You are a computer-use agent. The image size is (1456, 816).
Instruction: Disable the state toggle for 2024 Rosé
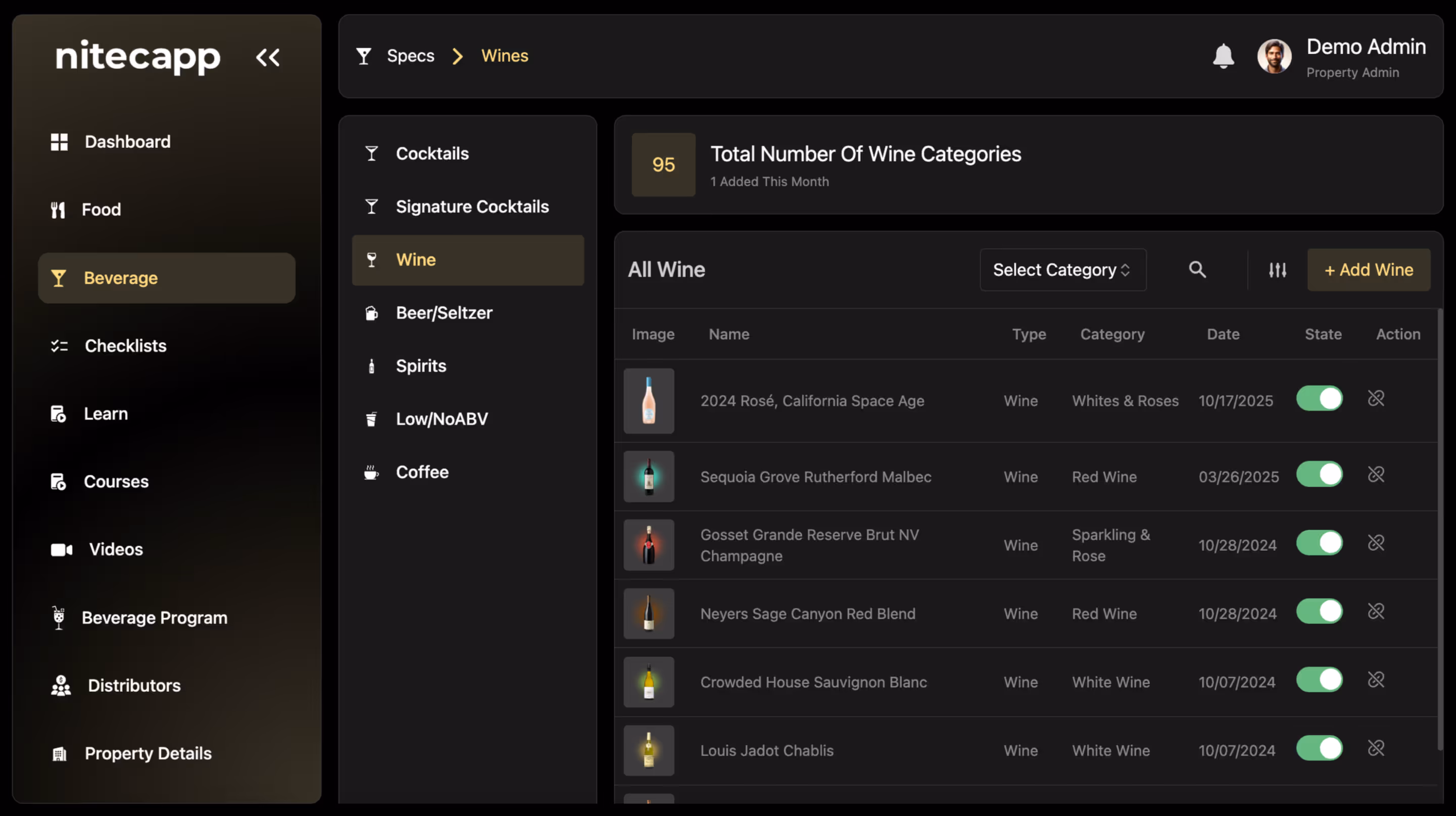(x=1319, y=398)
